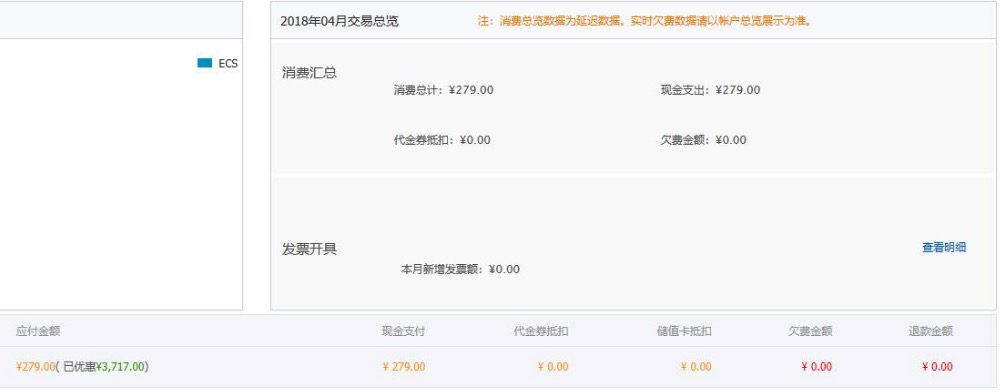Select the ECS legend label text
Screen dimensions: 1002x392
(x=228, y=63)
